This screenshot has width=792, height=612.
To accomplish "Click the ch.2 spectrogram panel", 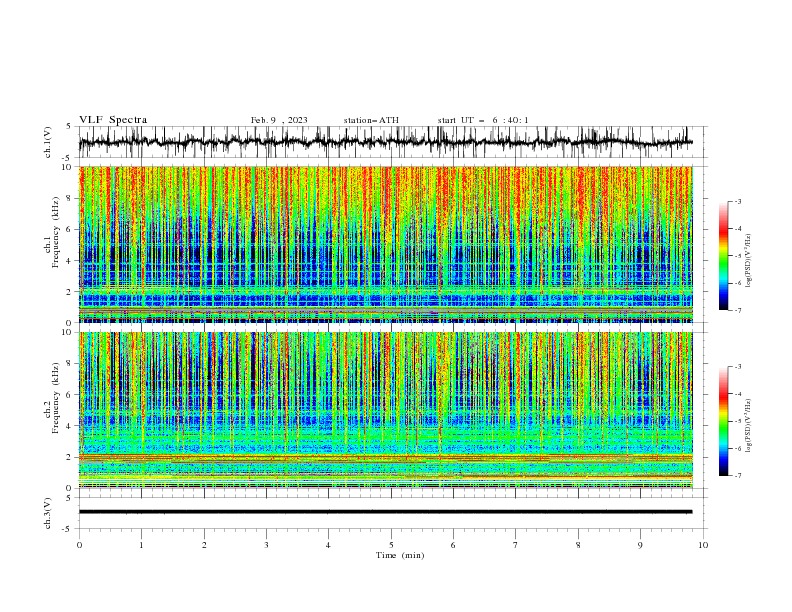I will pyautogui.click(x=386, y=410).
